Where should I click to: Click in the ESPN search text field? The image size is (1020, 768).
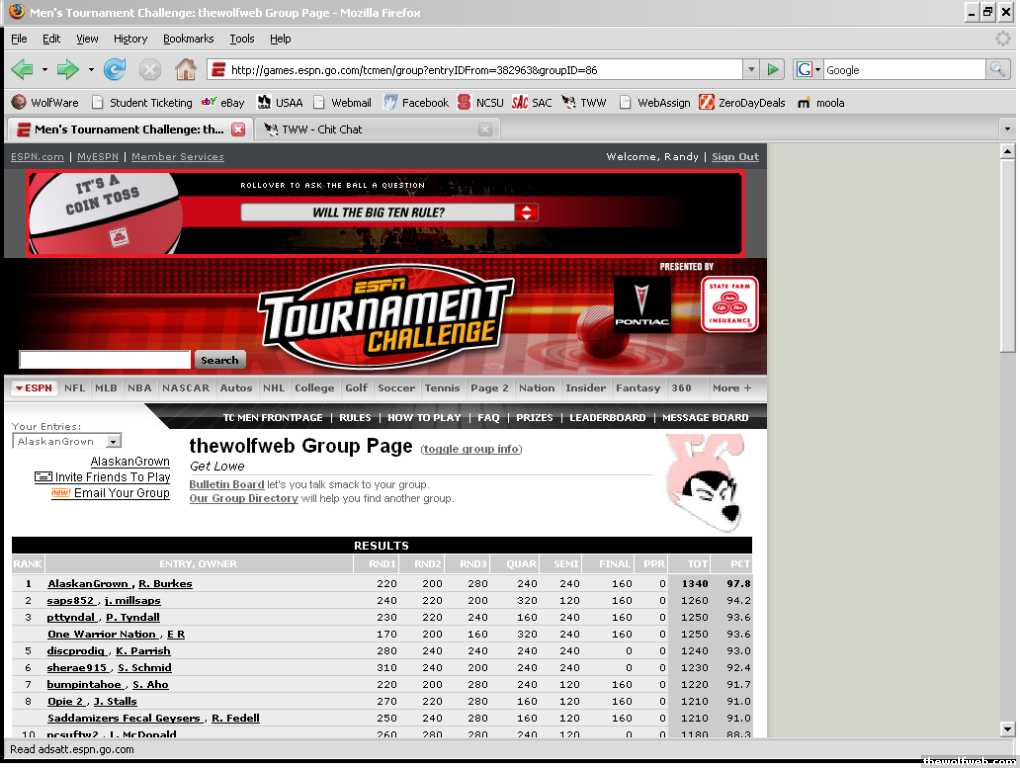[x=104, y=360]
